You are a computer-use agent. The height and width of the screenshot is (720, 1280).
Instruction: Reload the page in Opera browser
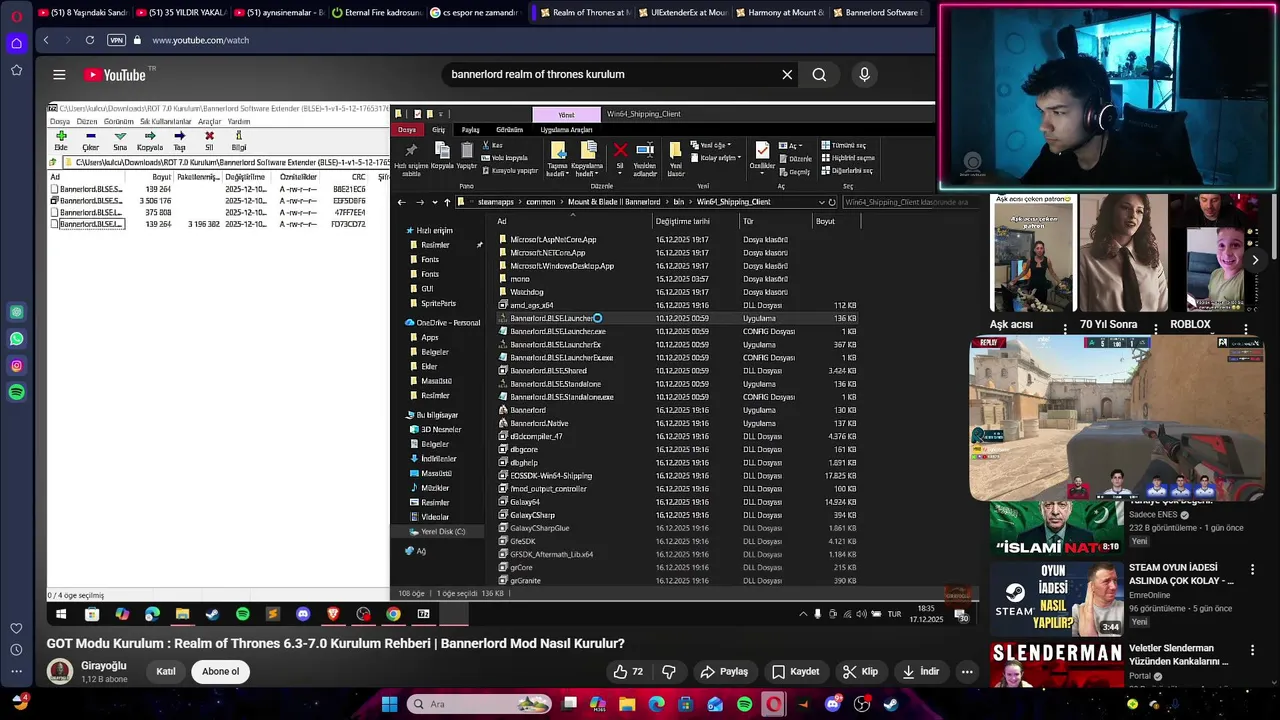tap(90, 40)
